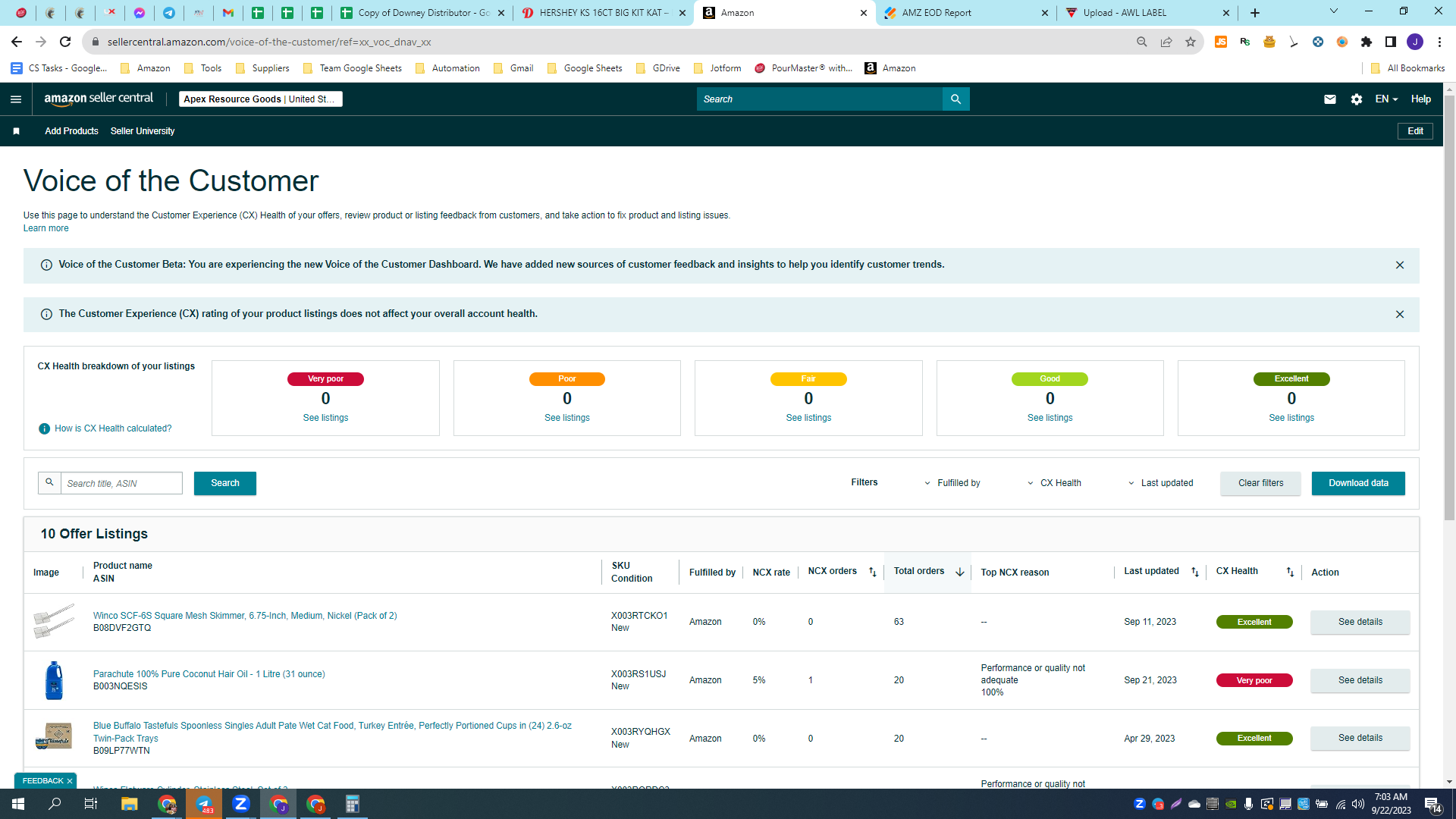The image size is (1456, 819).
Task: Sort the table by Total orders arrow
Action: coord(960,573)
